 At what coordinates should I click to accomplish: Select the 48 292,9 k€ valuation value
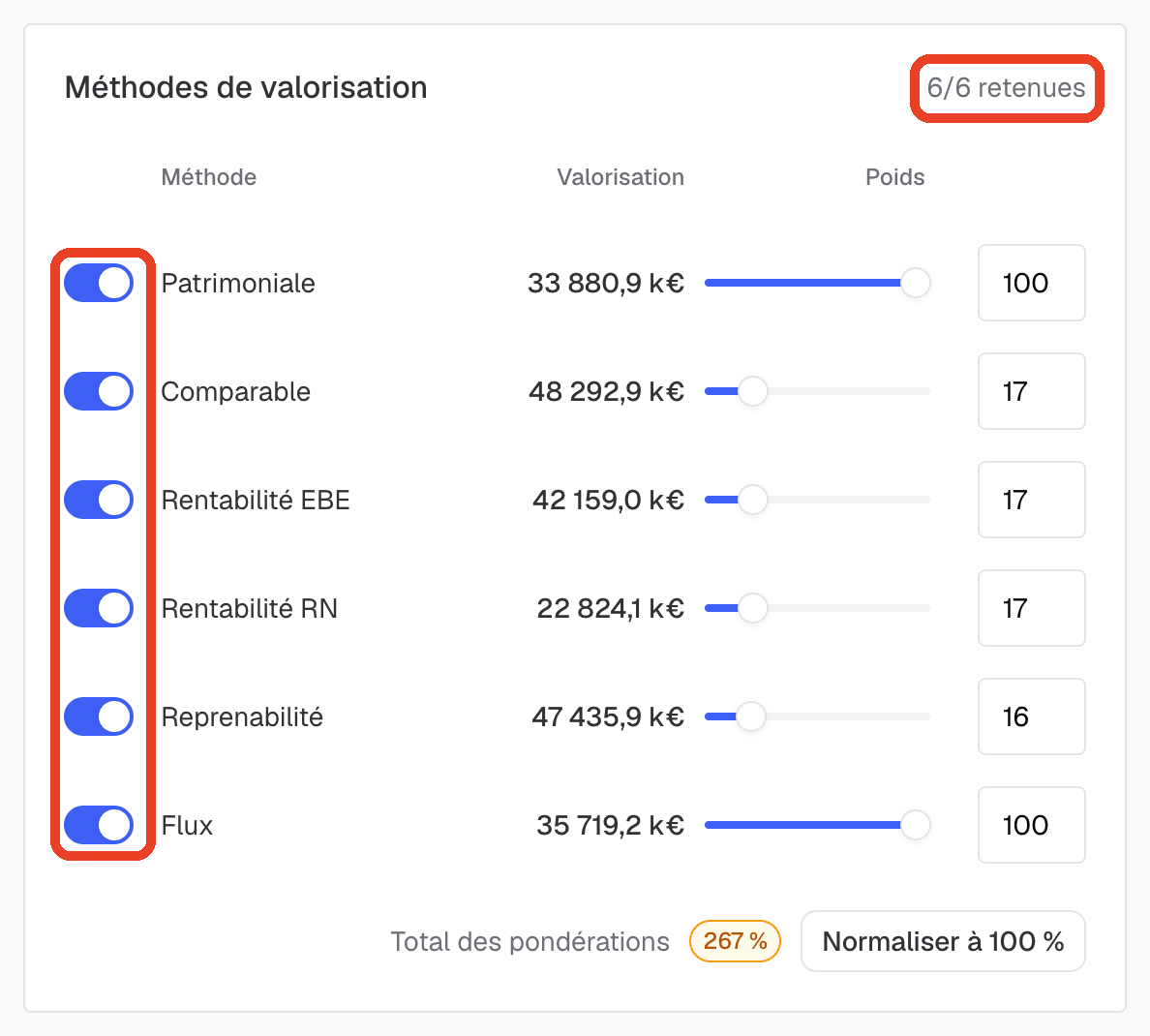pos(607,392)
